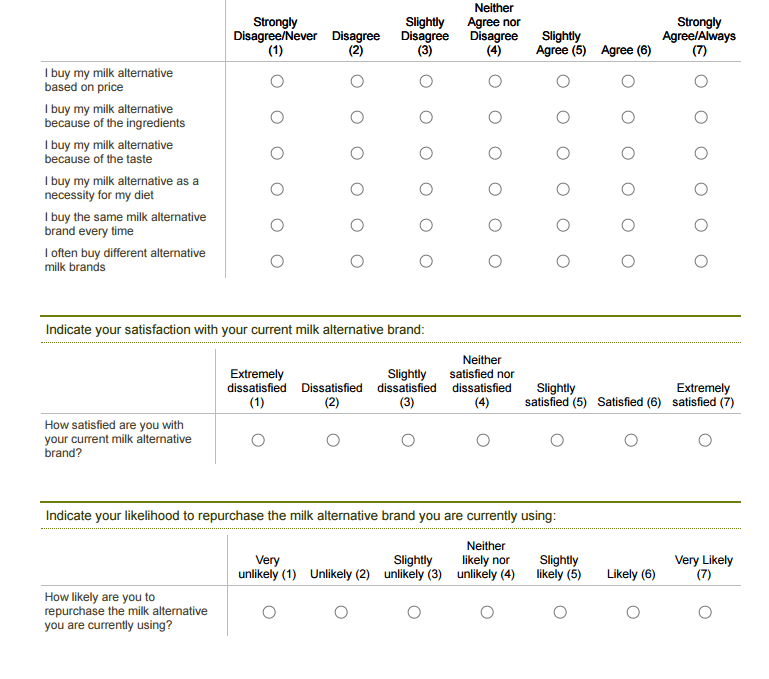Mark Strongly Agree for often buying different brands
The height and width of the screenshot is (679, 769).
pyautogui.click(x=701, y=261)
